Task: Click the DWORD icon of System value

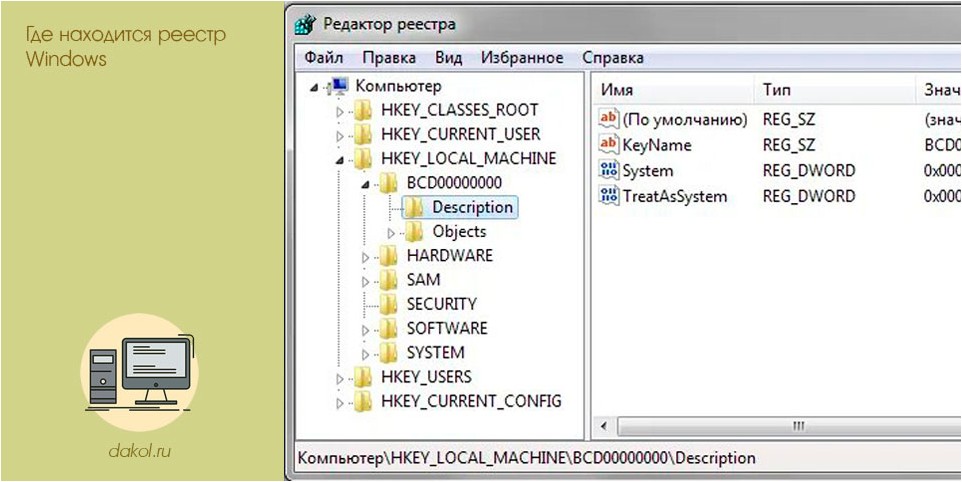Action: tap(609, 170)
